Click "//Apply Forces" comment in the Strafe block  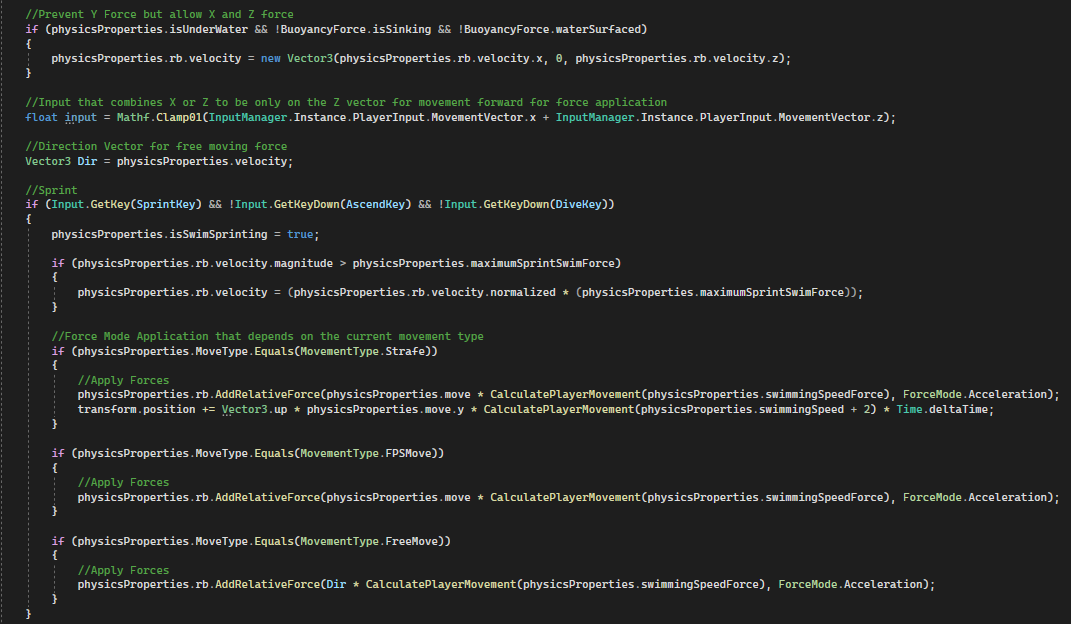(x=124, y=380)
